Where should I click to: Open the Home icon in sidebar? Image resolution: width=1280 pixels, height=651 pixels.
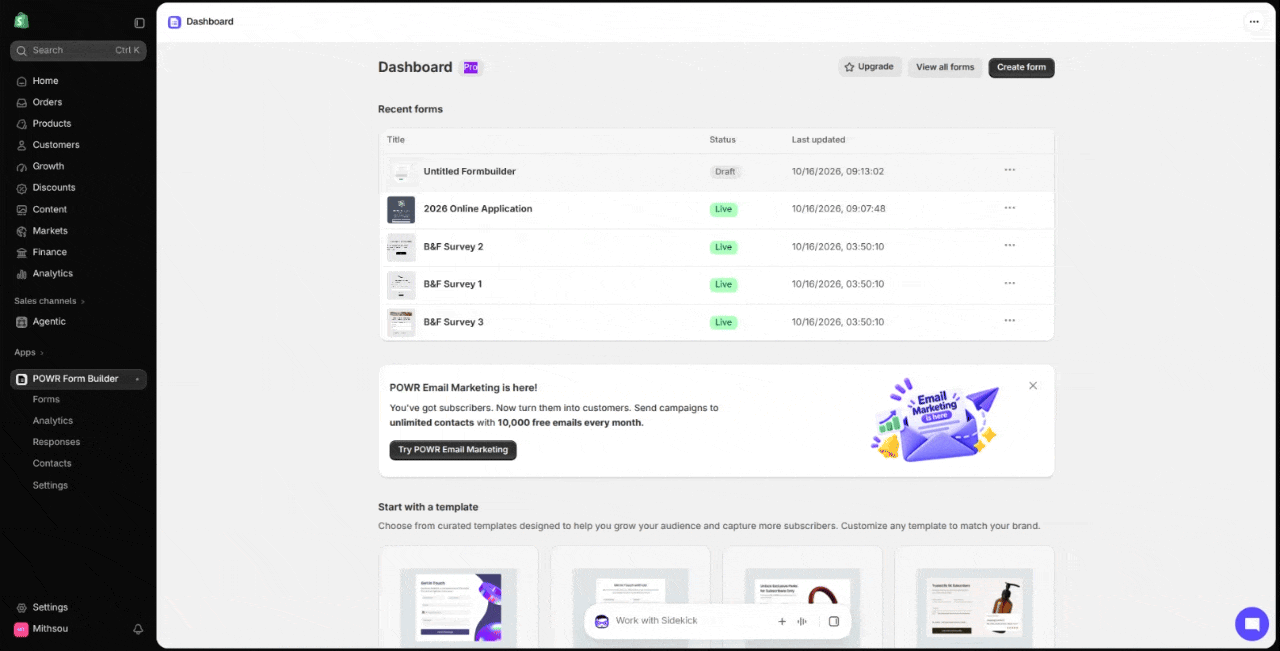pyautogui.click(x=22, y=81)
